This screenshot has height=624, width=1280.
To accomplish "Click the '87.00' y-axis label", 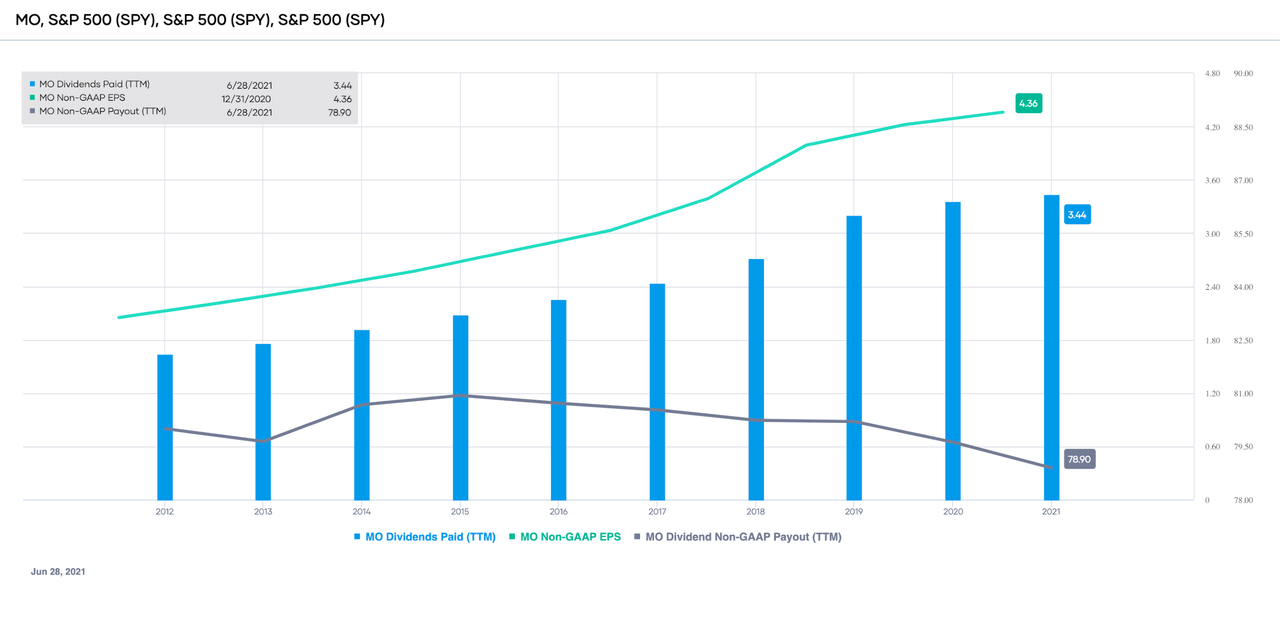I will [x=1245, y=180].
